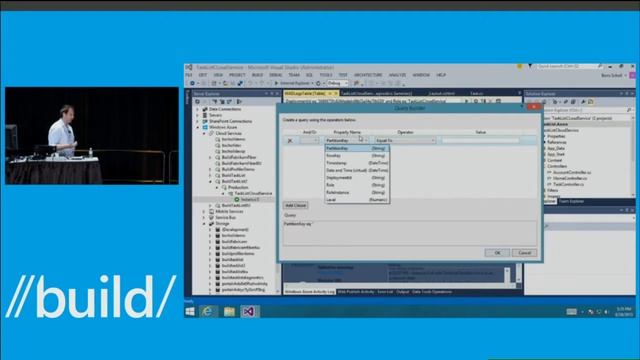Screen dimensions: 640x360
Task: Open the WINDOW menu
Action: 421,75
